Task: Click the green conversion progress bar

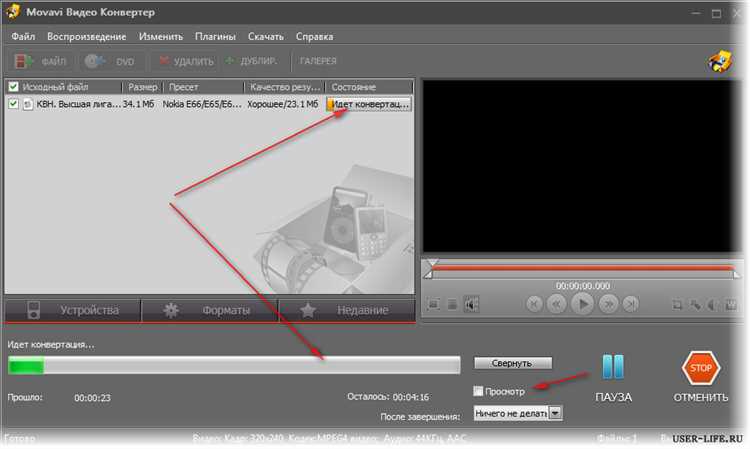Action: [x=234, y=365]
